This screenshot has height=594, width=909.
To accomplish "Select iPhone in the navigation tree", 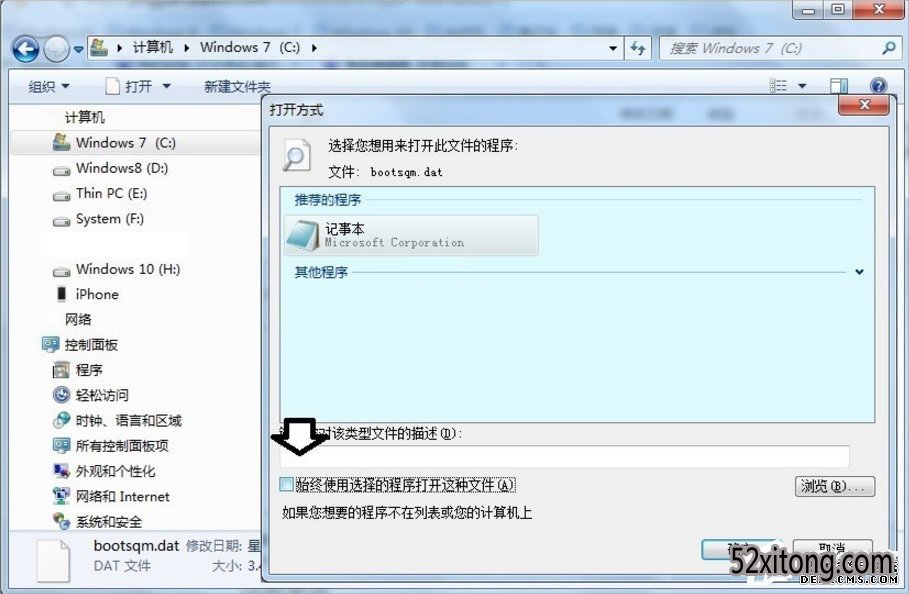I will pyautogui.click(x=97, y=294).
